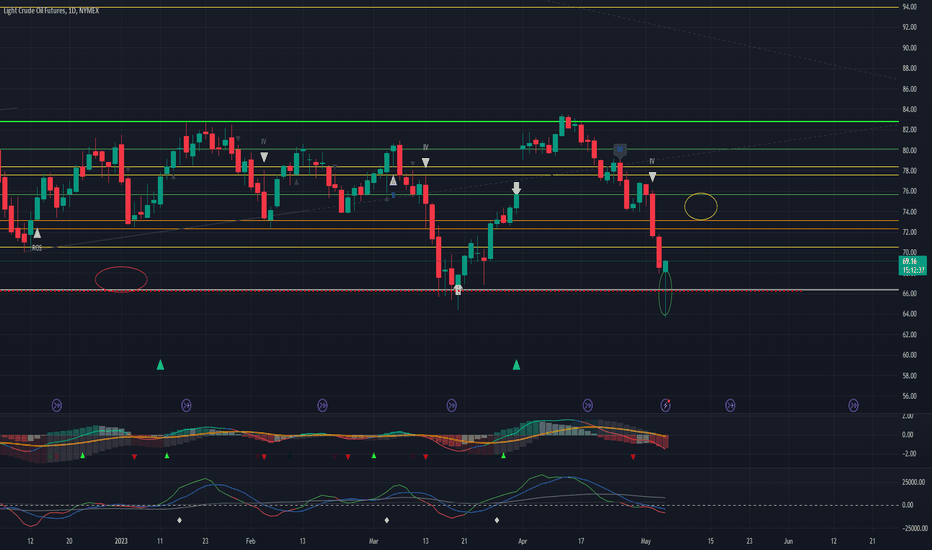Click the Apr date axis label
Image resolution: width=932 pixels, height=550 pixels.
pyautogui.click(x=522, y=541)
